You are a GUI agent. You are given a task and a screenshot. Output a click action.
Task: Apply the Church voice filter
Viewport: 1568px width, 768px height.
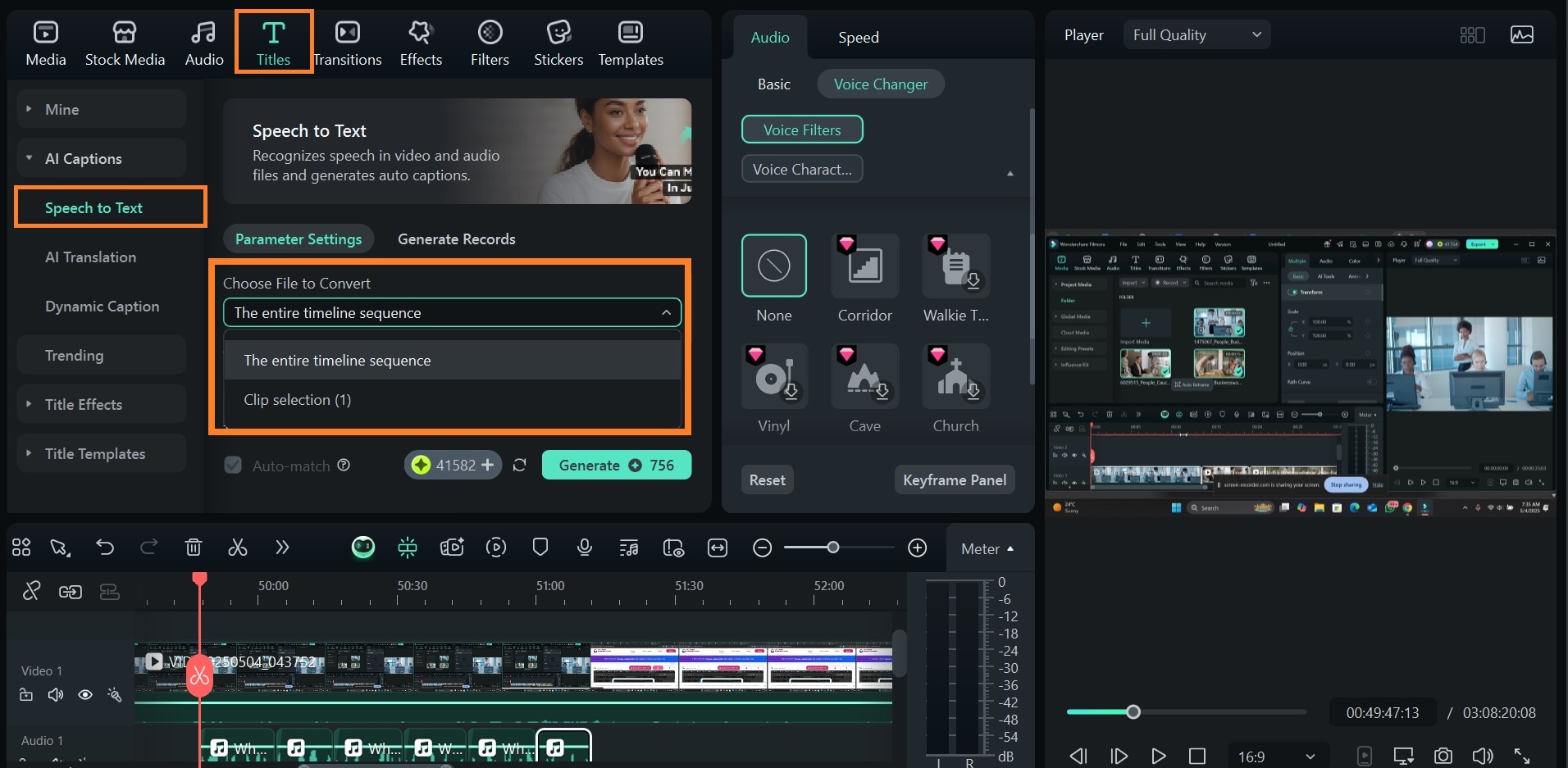[x=956, y=376]
